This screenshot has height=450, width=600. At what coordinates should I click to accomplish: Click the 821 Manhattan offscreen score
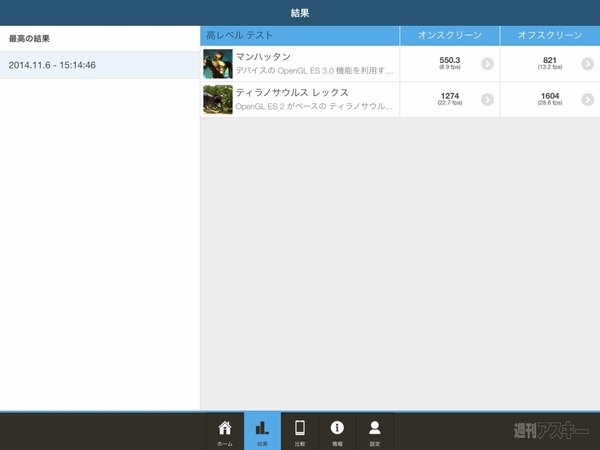pyautogui.click(x=550, y=60)
